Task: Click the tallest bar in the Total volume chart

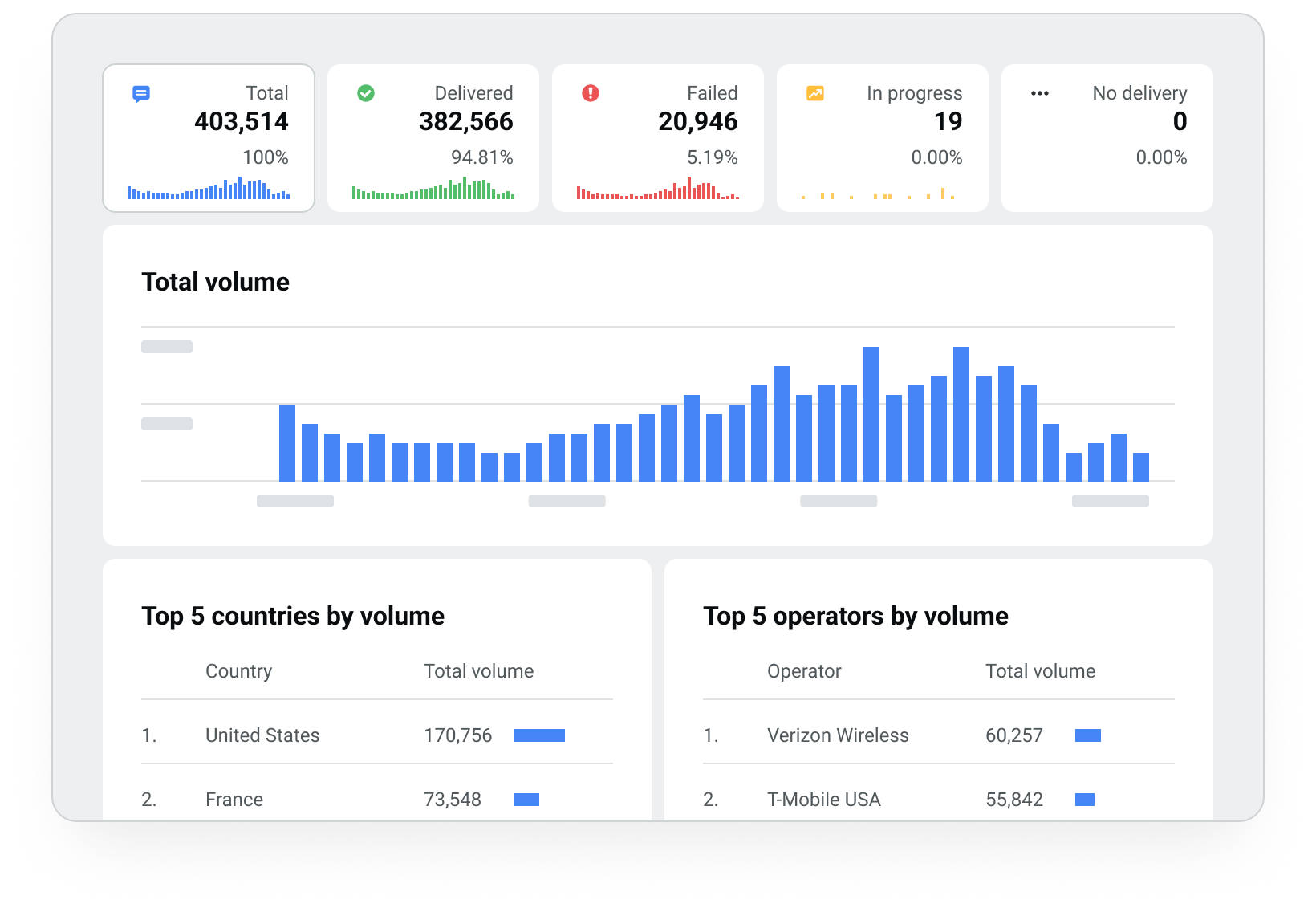Action: [960, 409]
